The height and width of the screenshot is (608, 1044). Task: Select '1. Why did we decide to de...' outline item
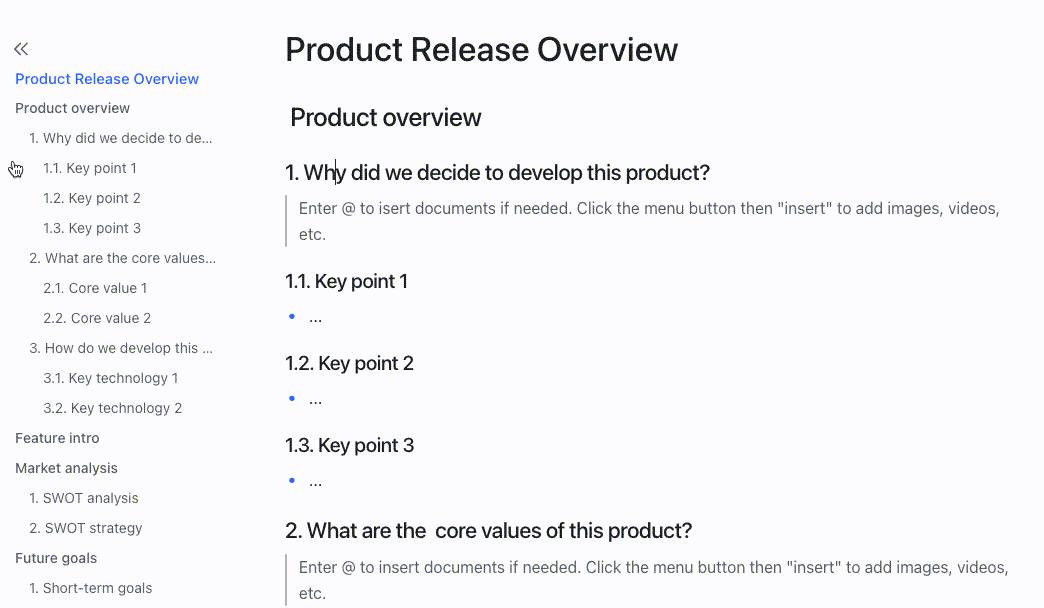point(120,138)
